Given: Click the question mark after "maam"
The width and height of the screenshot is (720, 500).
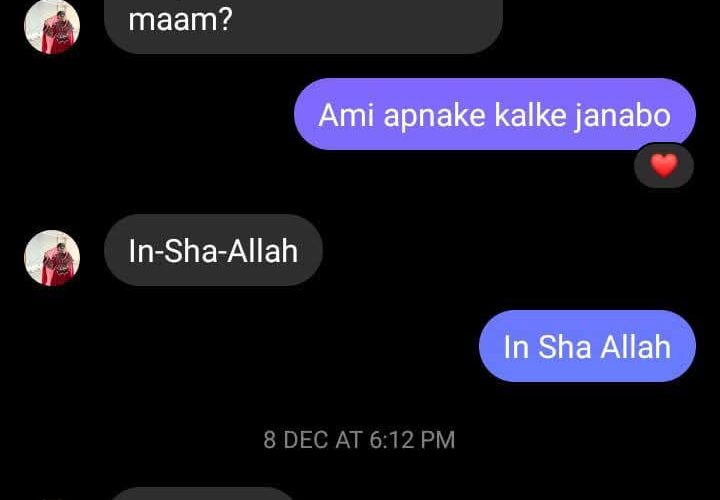Looking at the screenshot, I should [225, 21].
